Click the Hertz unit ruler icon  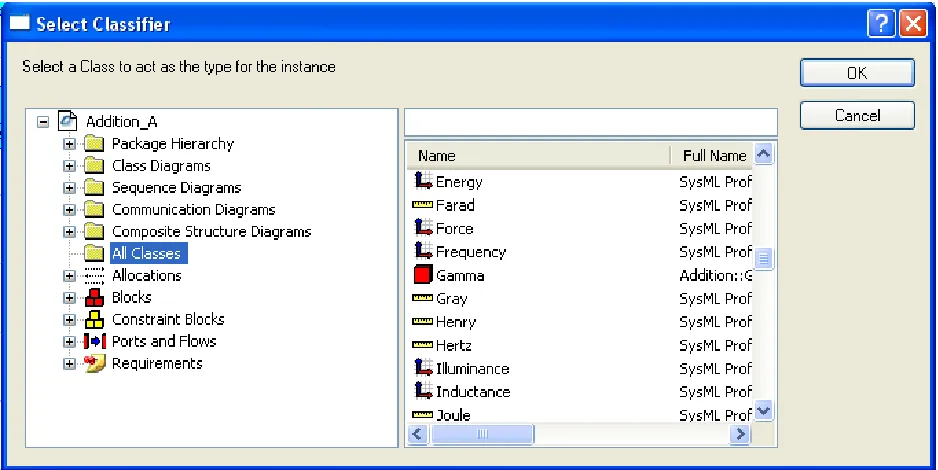click(422, 345)
